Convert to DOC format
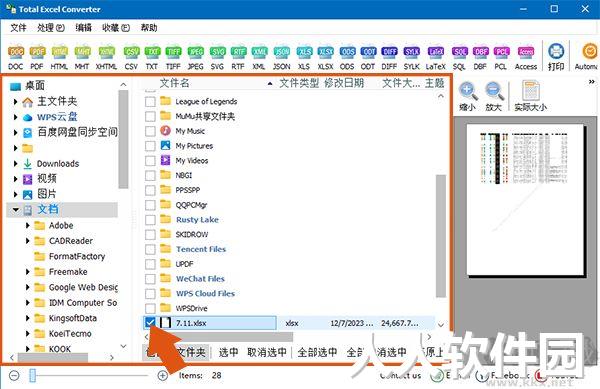 click(x=16, y=57)
